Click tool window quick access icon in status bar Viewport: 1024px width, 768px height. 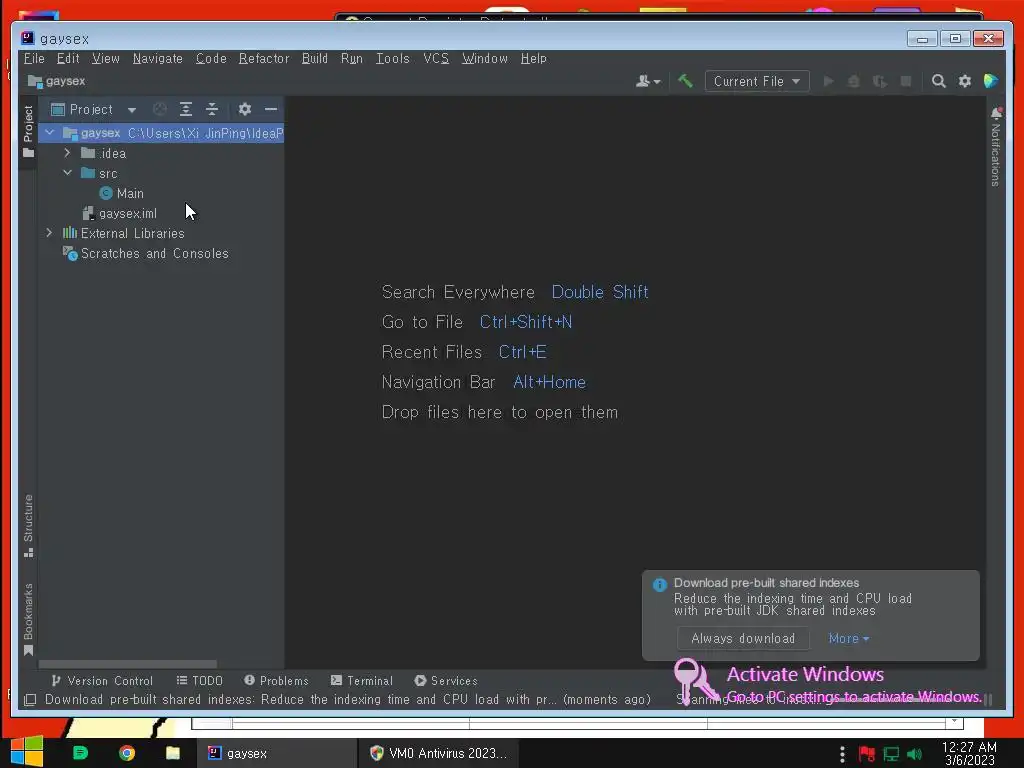[x=29, y=700]
